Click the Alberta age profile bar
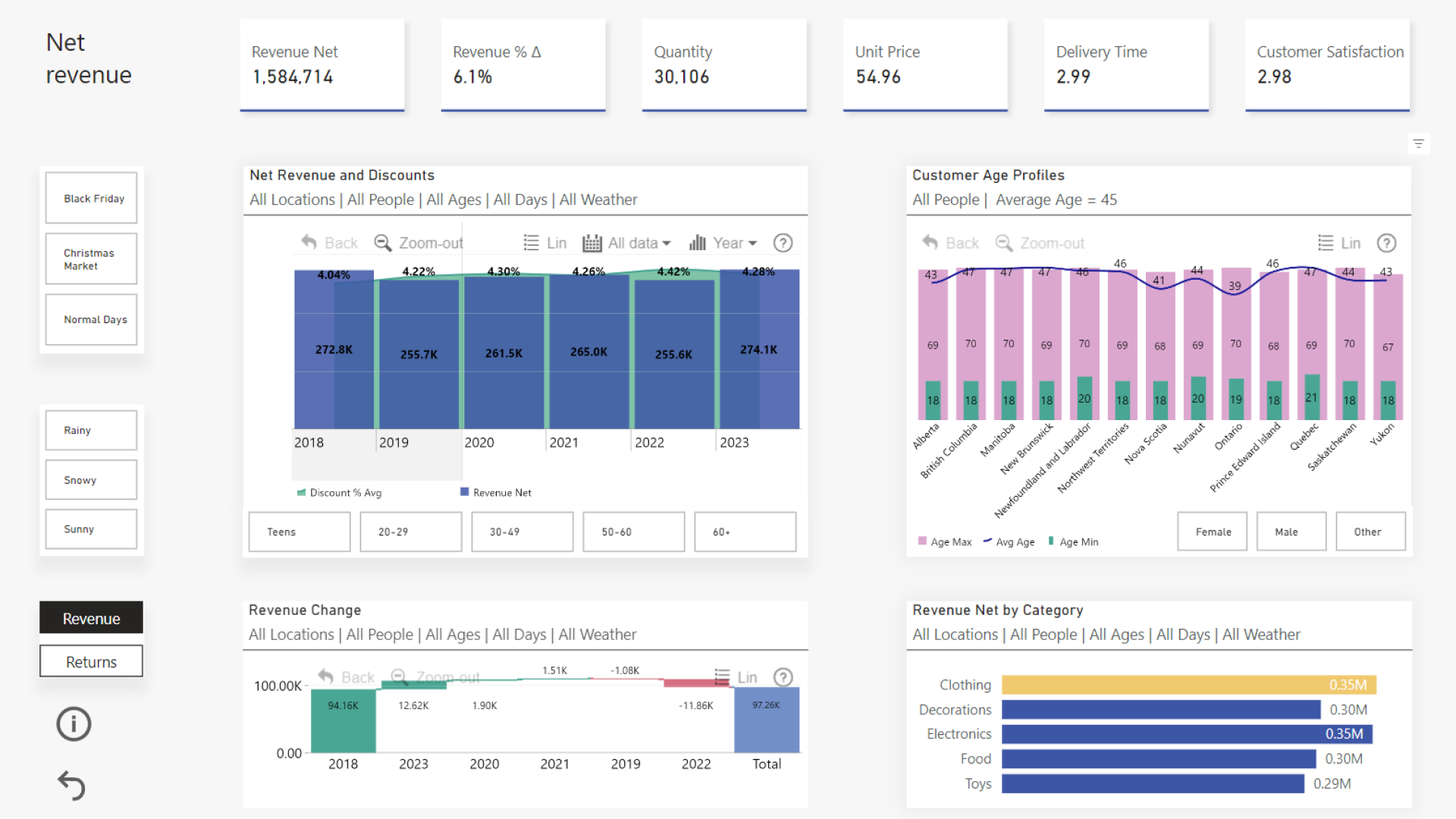1456x819 pixels. click(x=933, y=345)
